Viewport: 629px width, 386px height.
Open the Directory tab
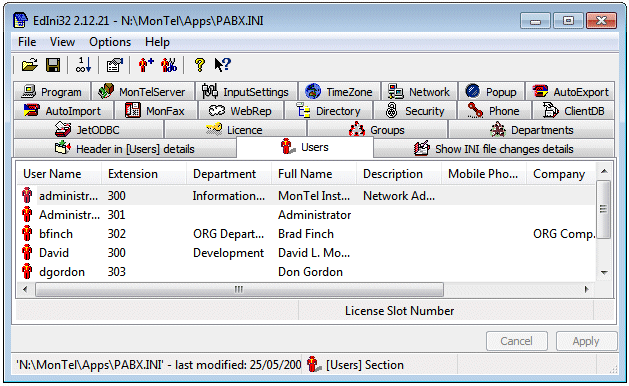329,110
